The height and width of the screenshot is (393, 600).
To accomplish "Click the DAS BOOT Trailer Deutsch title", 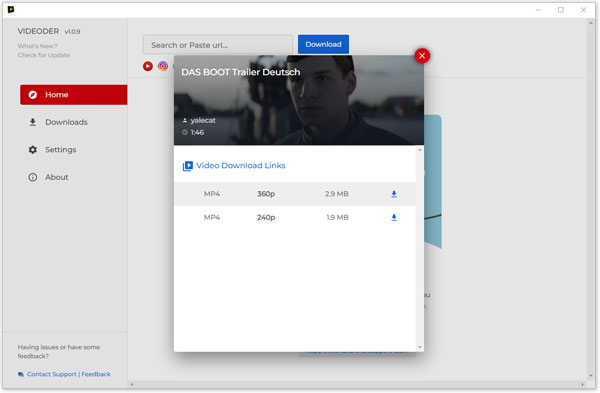I will (241, 72).
